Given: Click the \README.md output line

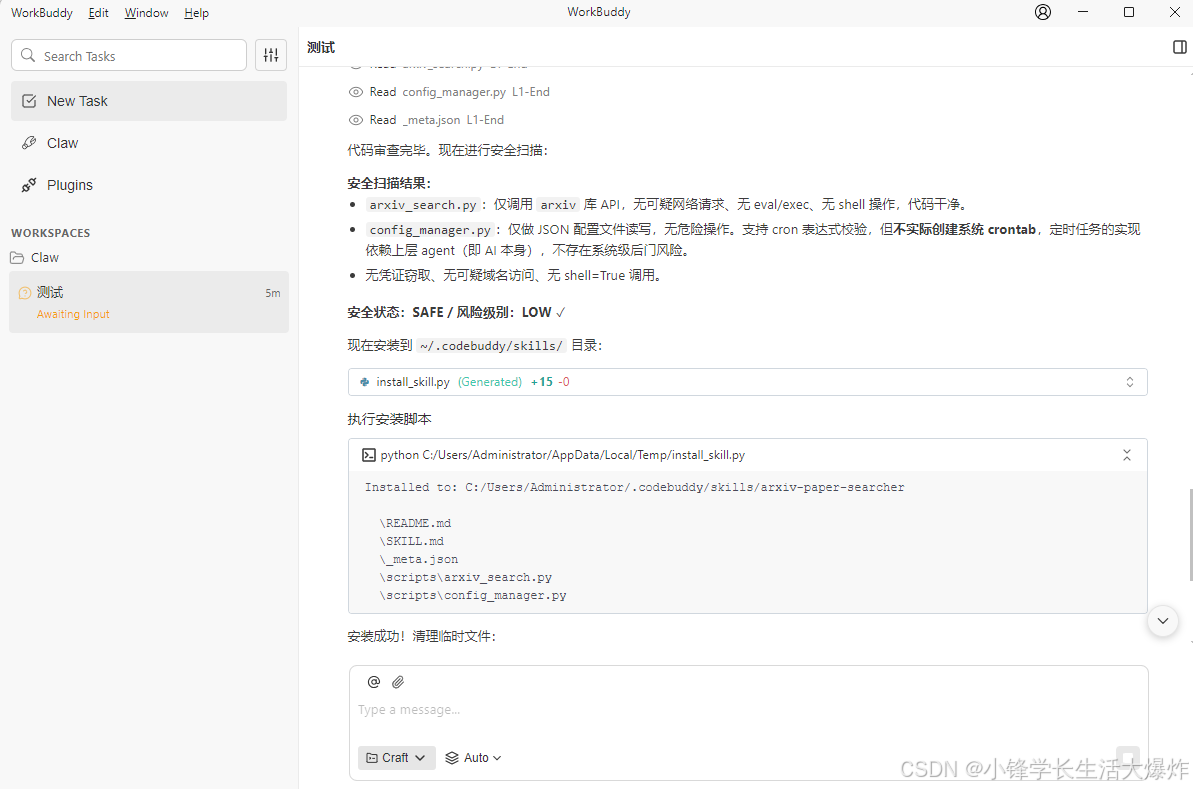Looking at the screenshot, I should pos(415,523).
